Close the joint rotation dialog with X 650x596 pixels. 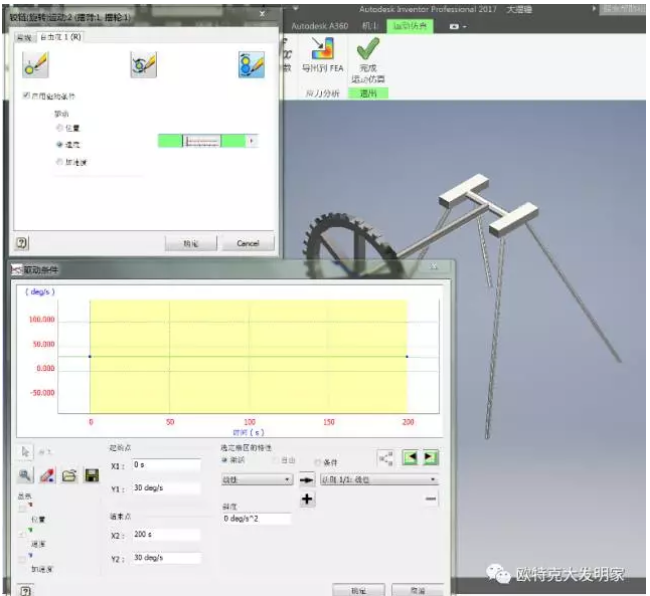262,14
